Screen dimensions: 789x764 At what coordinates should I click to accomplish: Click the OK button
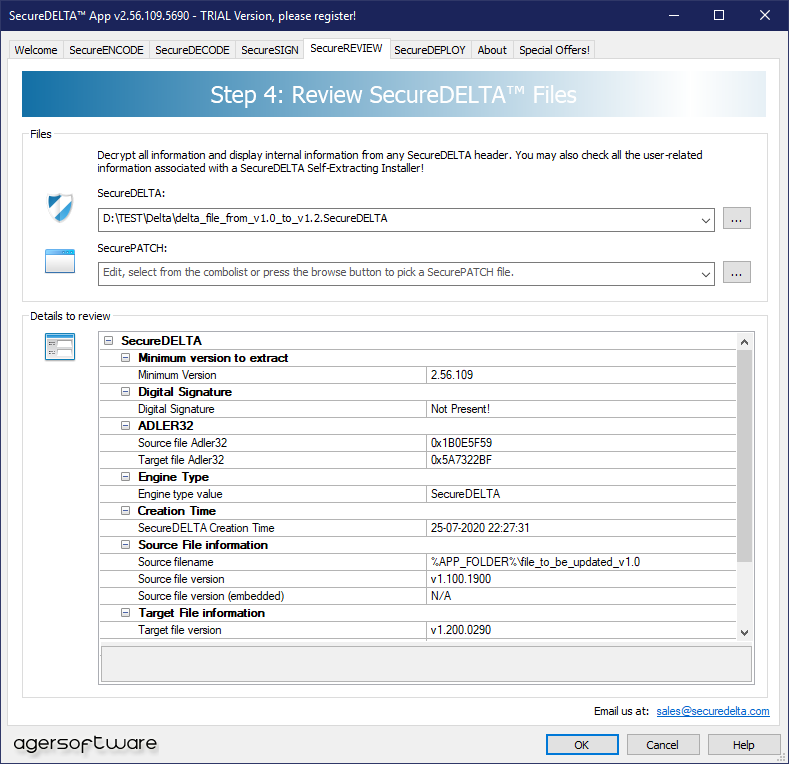point(582,744)
